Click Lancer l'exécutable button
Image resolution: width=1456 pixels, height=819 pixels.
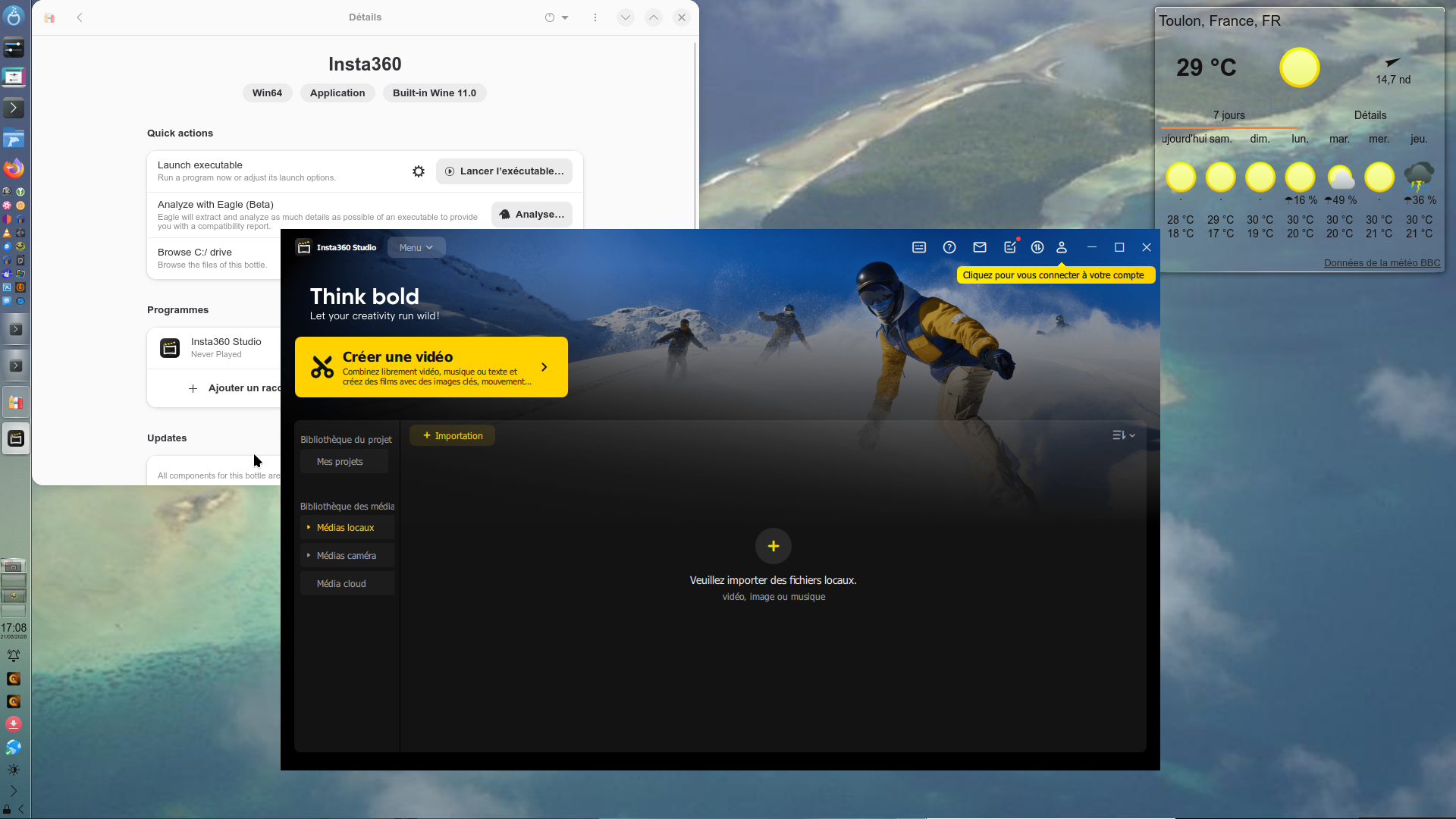(x=504, y=171)
